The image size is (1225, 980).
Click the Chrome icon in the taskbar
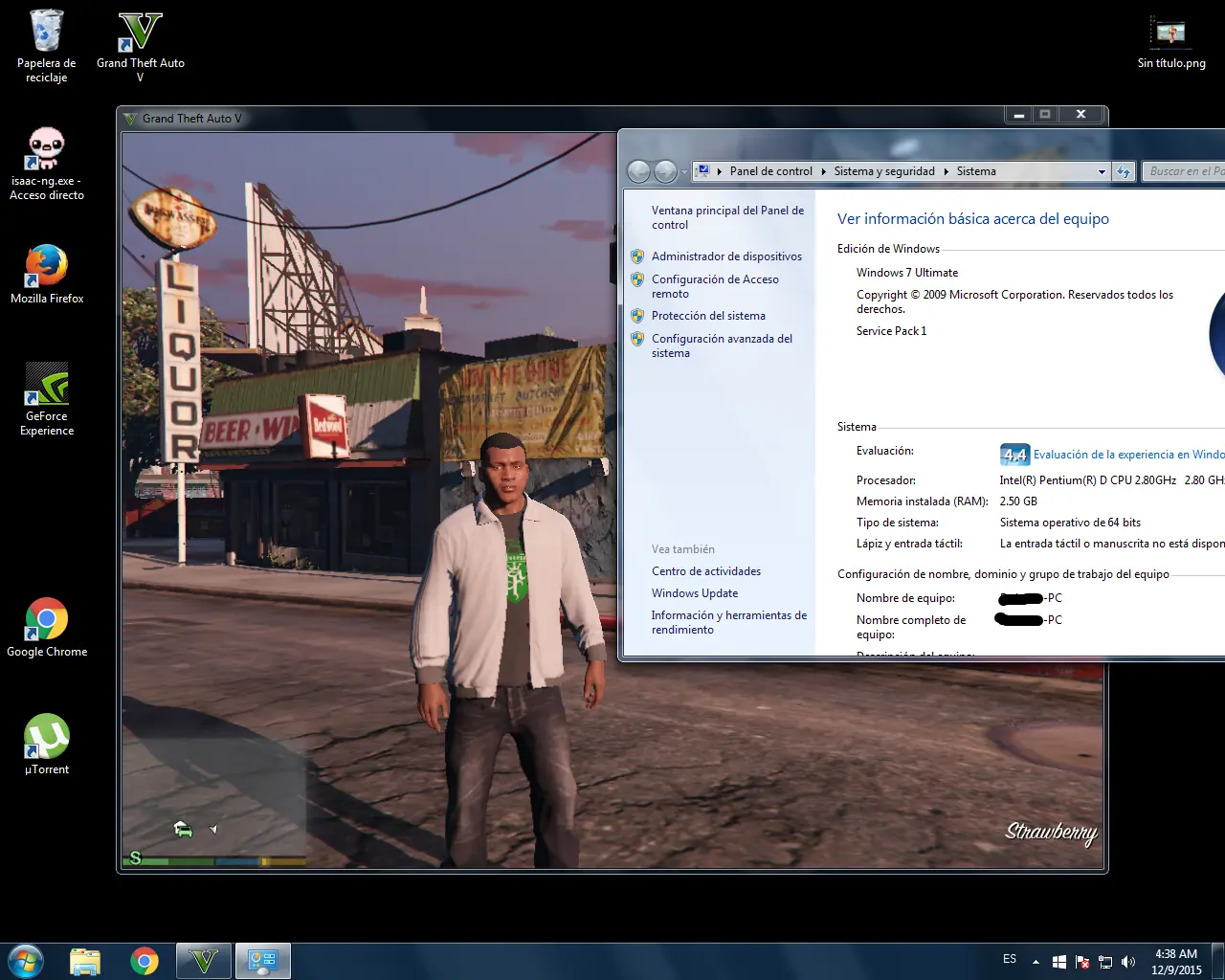(145, 961)
